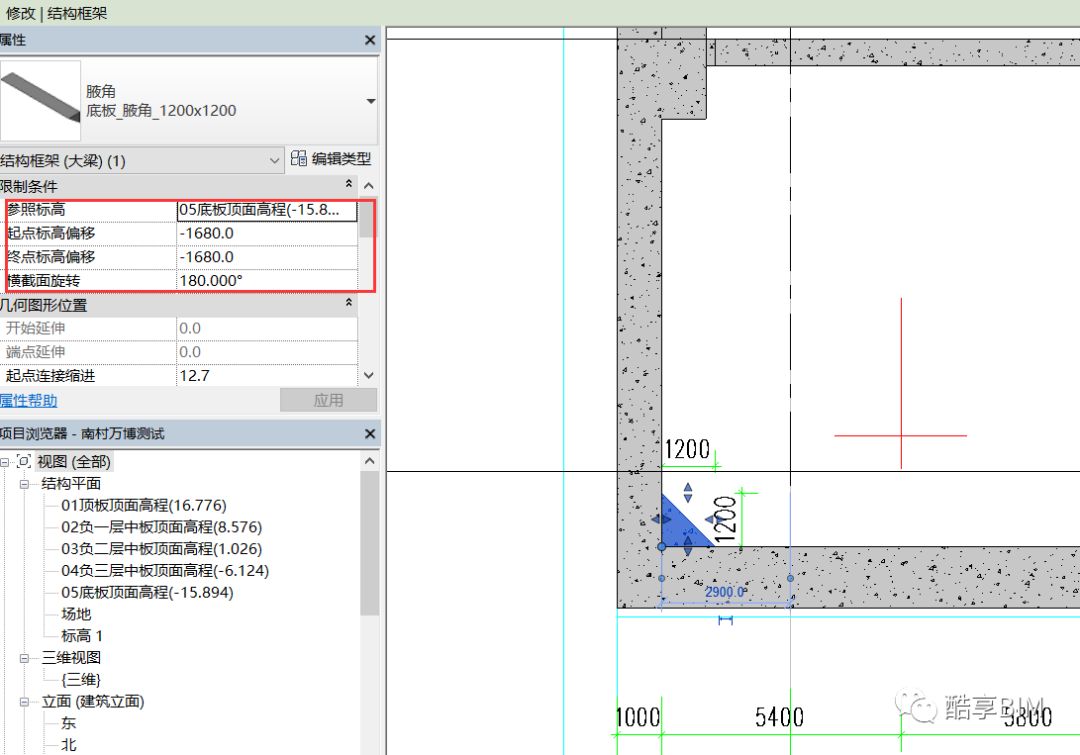This screenshot has height=755, width=1080.
Task: Click the beam start endpoint grip dot
Action: [x=662, y=546]
